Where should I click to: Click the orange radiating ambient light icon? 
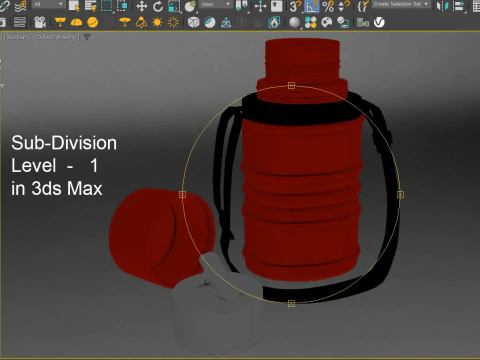click(173, 22)
